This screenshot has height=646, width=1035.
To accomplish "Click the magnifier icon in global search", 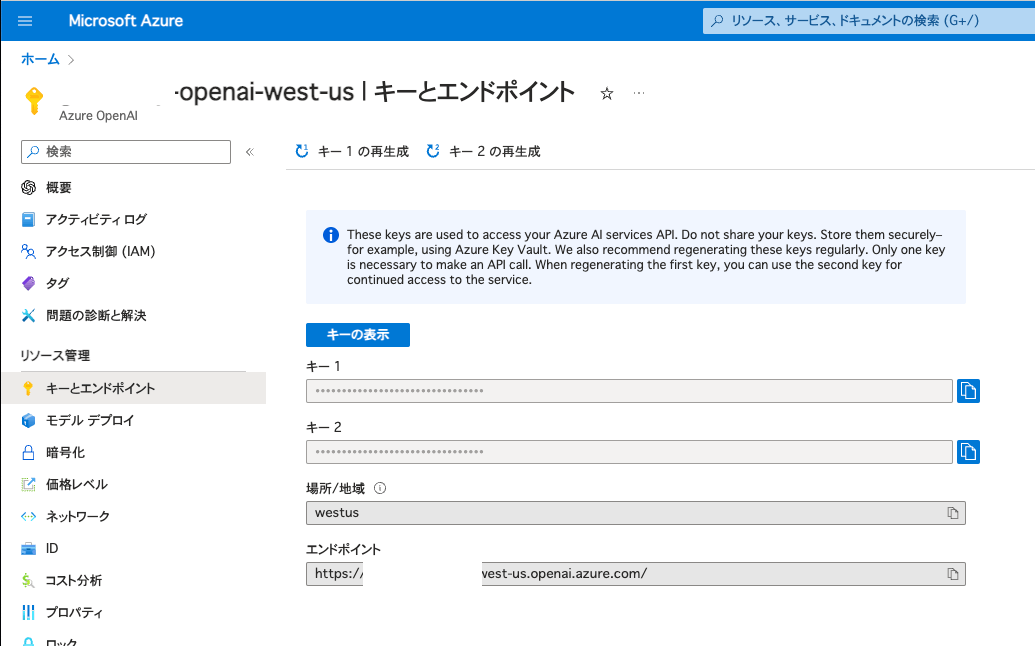I will (717, 20).
